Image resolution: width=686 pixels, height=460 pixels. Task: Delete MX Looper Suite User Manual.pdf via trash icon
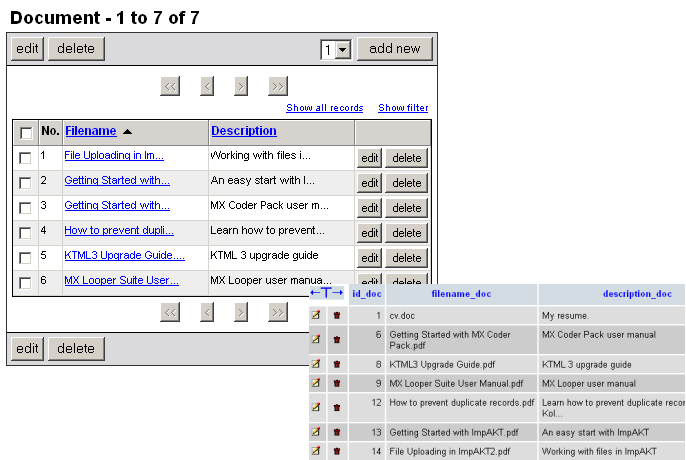(337, 382)
